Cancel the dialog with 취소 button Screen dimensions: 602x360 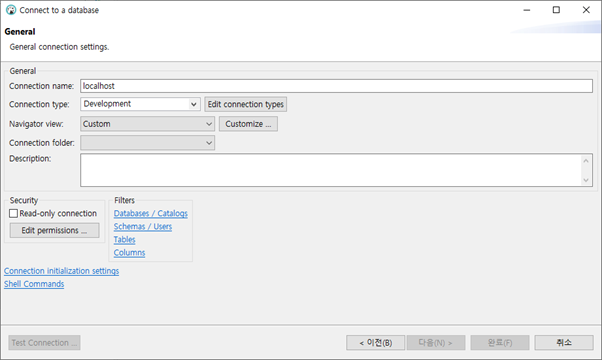click(564, 343)
